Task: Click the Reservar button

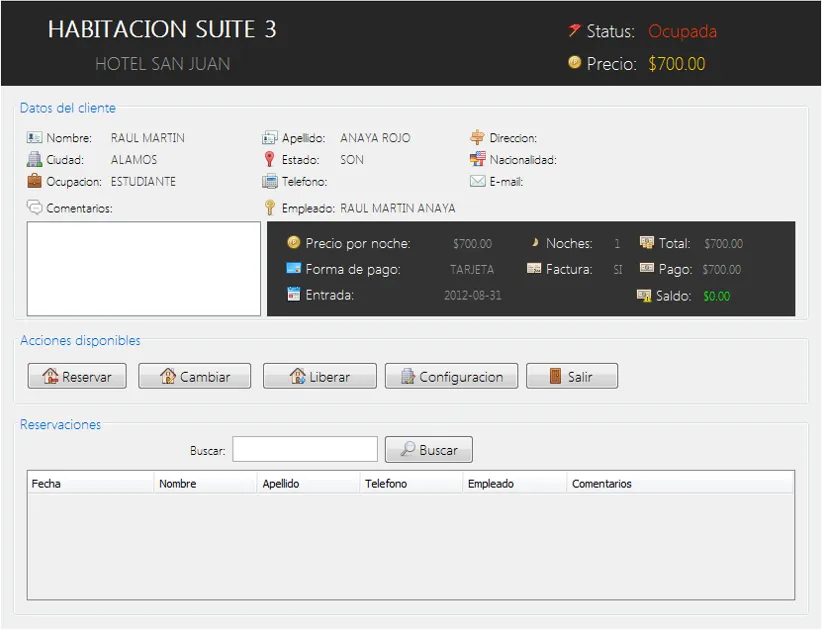Action: (x=77, y=376)
